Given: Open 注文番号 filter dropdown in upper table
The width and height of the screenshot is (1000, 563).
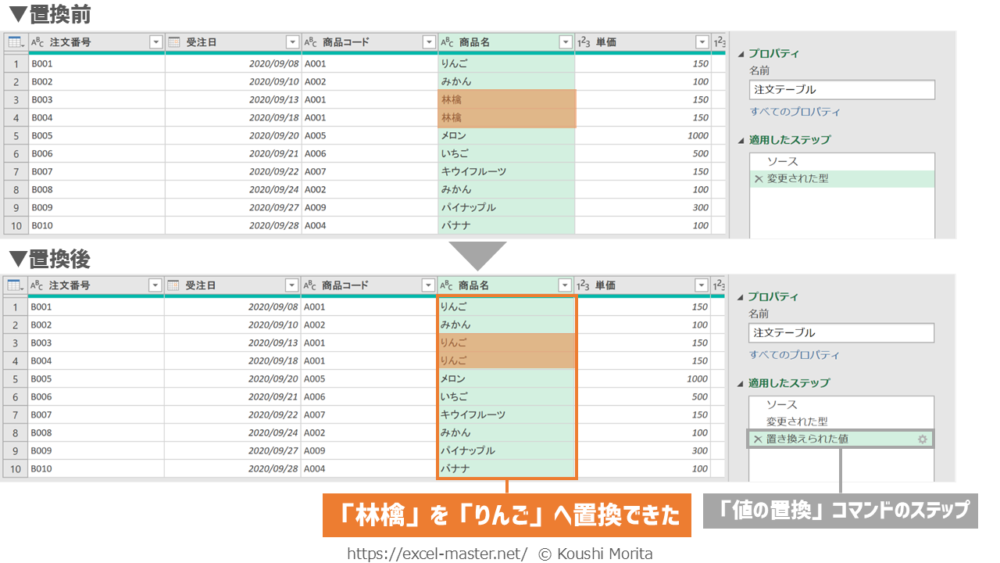Looking at the screenshot, I should [155, 42].
